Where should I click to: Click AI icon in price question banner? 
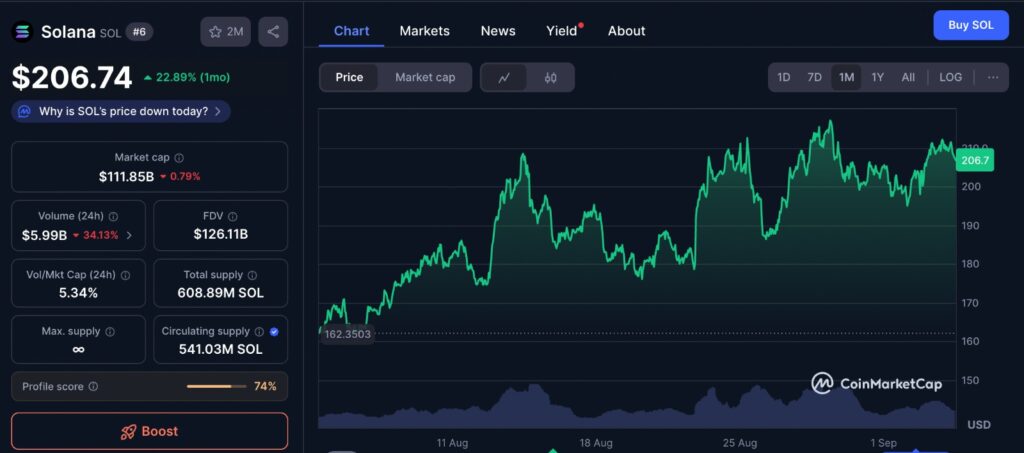(x=24, y=112)
